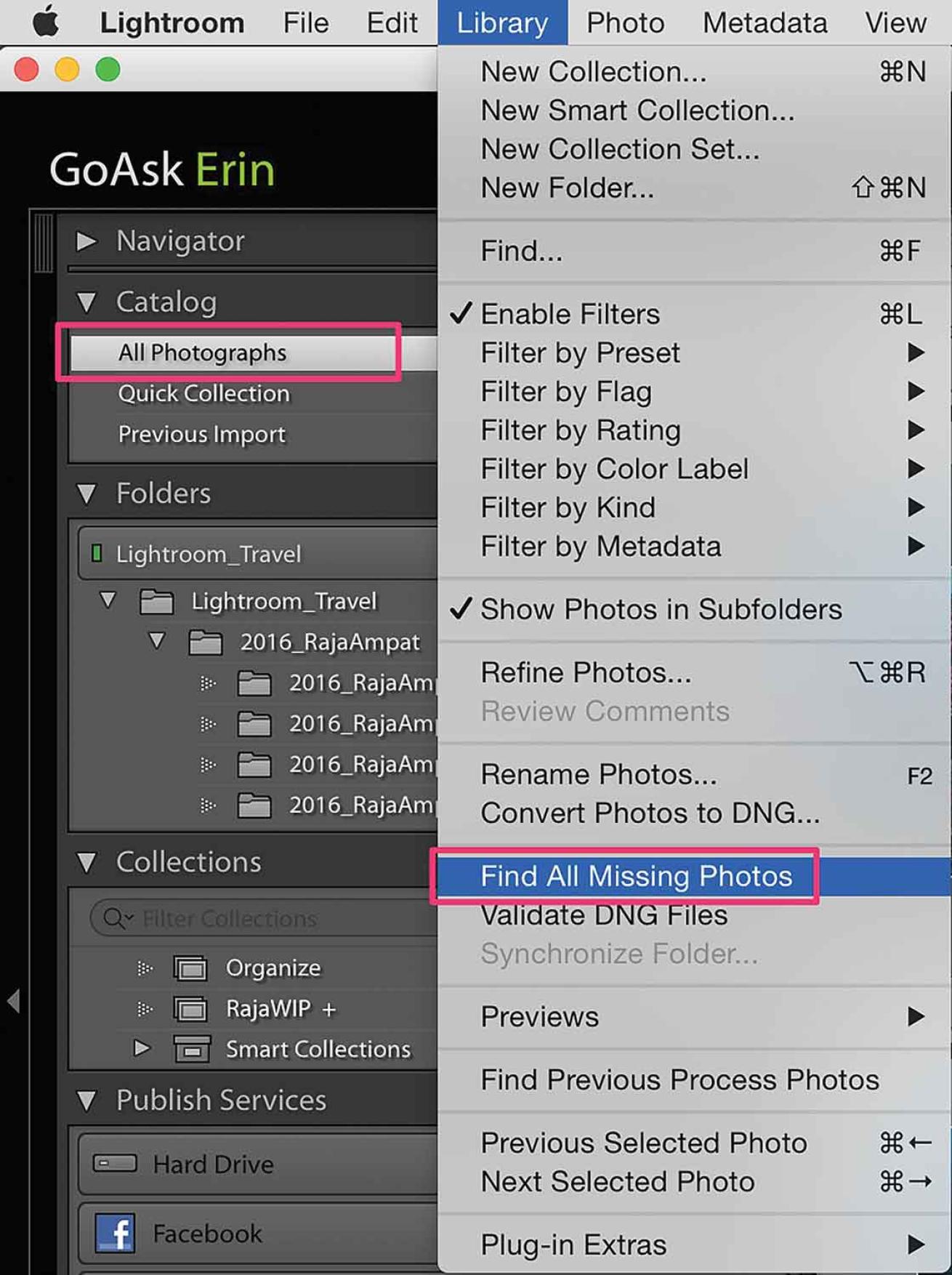Click the Organize collection set icon
The height and width of the screenshot is (1275, 952).
(190, 968)
